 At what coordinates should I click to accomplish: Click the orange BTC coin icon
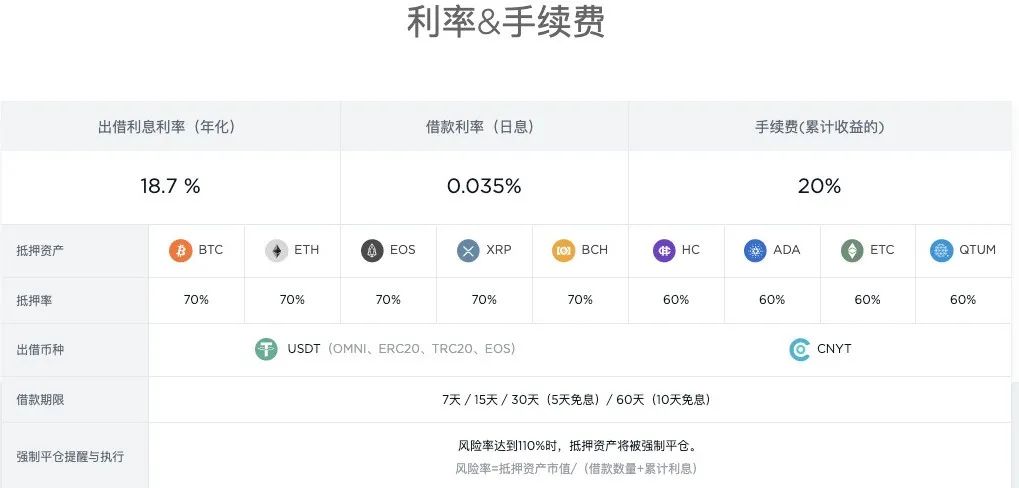tap(180, 250)
